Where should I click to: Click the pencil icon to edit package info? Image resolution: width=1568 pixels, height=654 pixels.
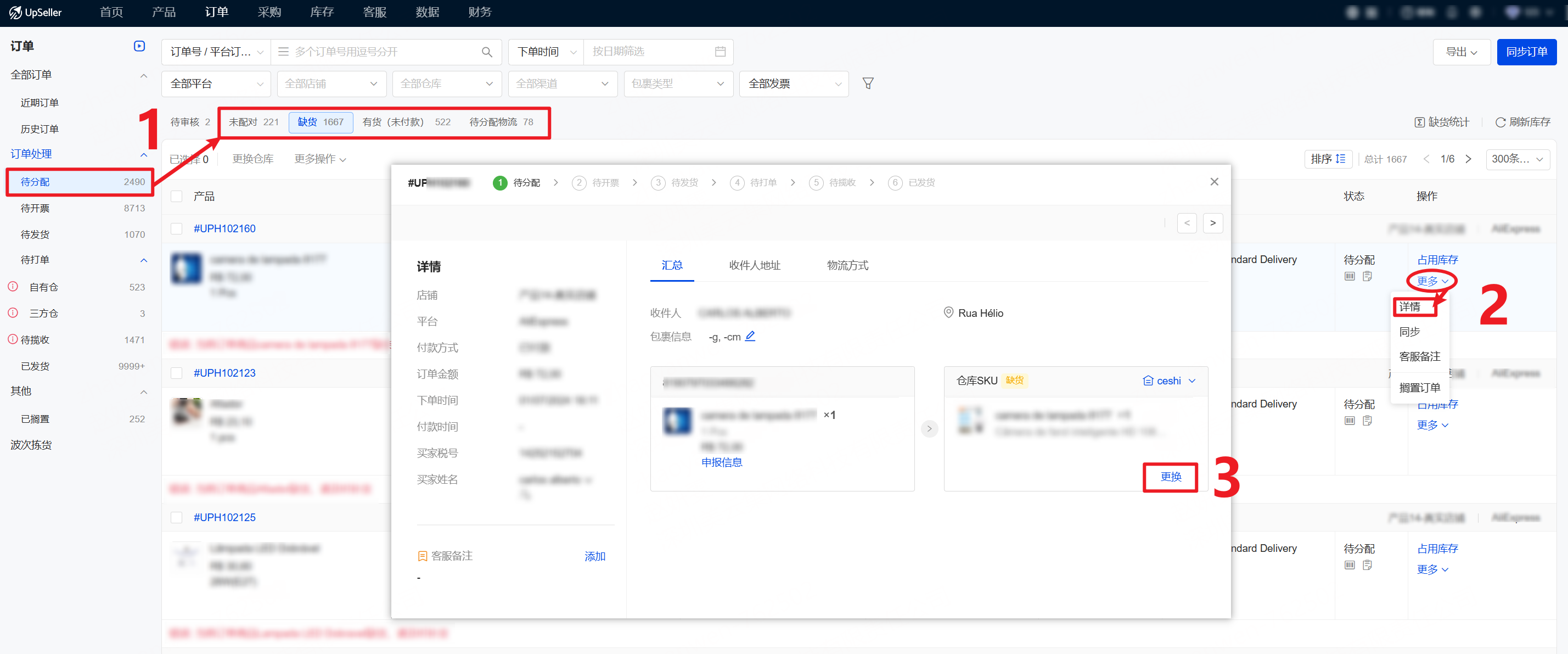pos(750,336)
